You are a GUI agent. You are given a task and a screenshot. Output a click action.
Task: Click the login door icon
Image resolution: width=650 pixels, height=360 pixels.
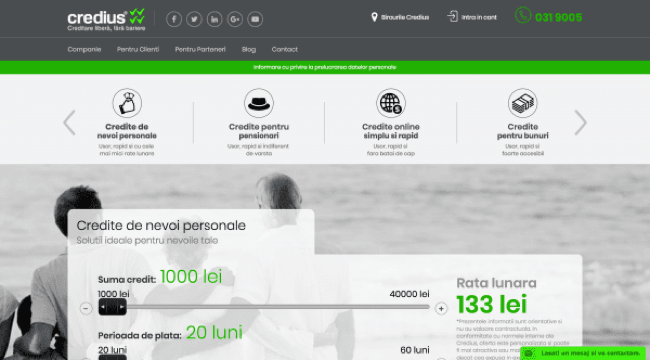pos(452,17)
